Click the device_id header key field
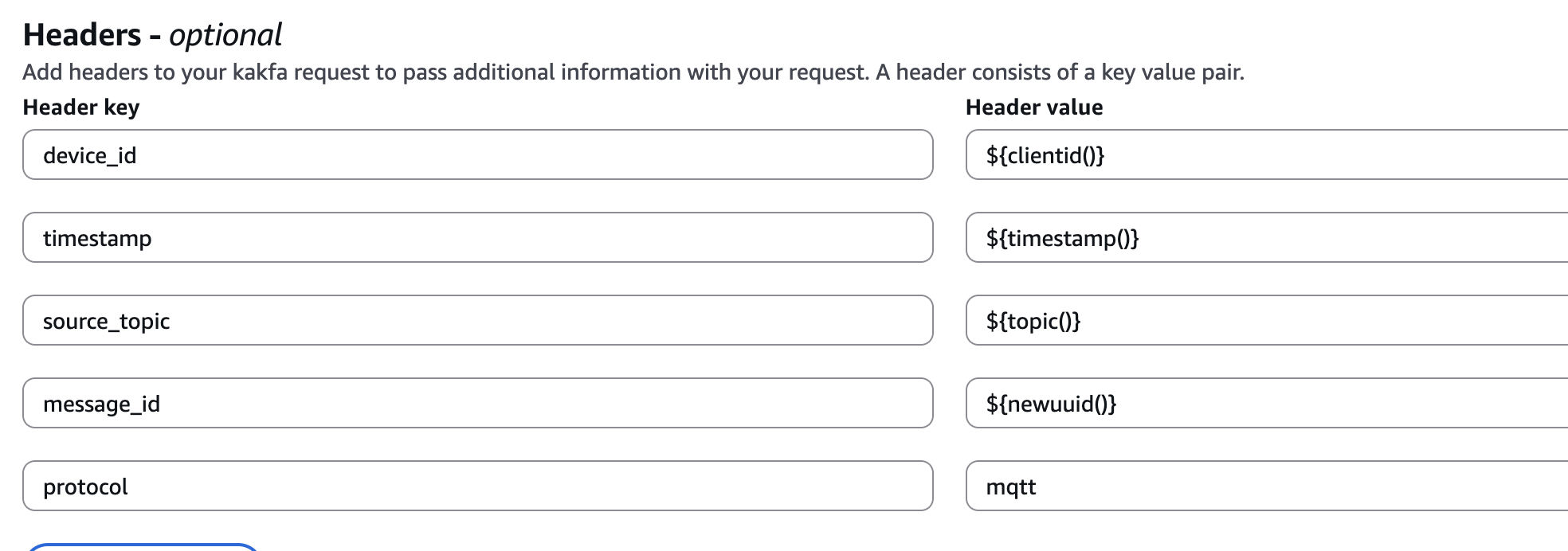Image resolution: width=1568 pixels, height=551 pixels. [477, 154]
